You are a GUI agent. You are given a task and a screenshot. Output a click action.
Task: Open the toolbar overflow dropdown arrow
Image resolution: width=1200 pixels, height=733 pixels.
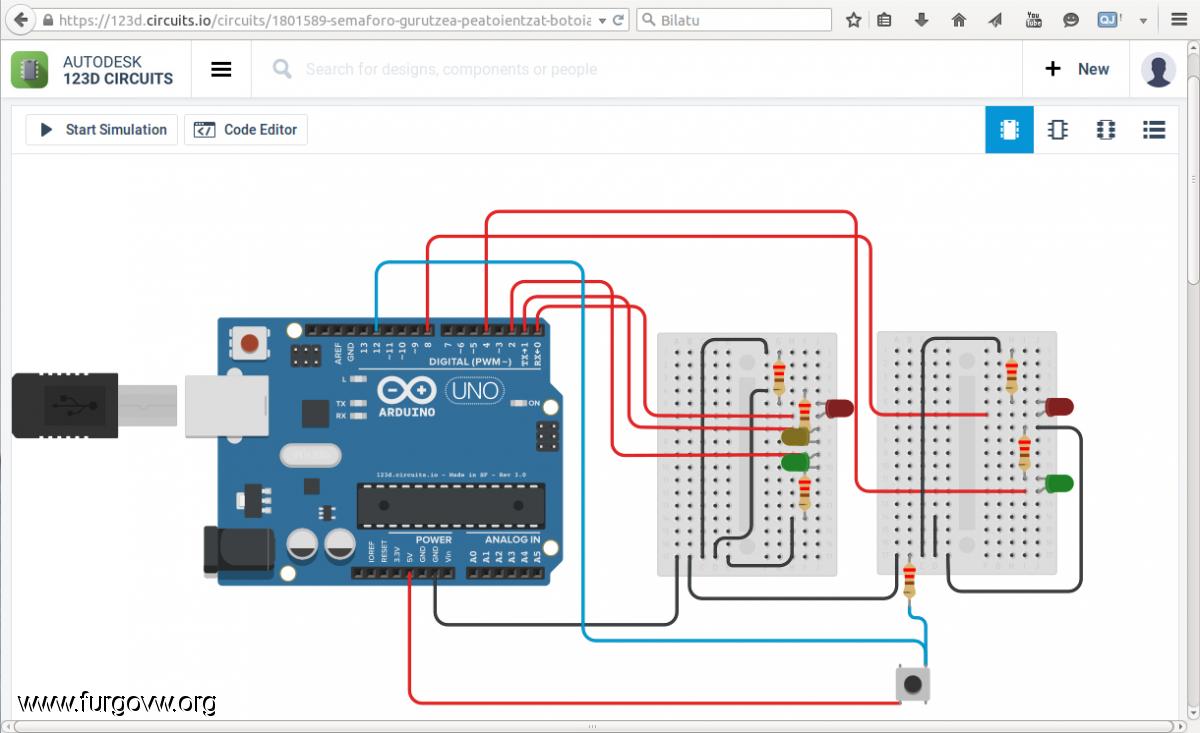[1141, 20]
